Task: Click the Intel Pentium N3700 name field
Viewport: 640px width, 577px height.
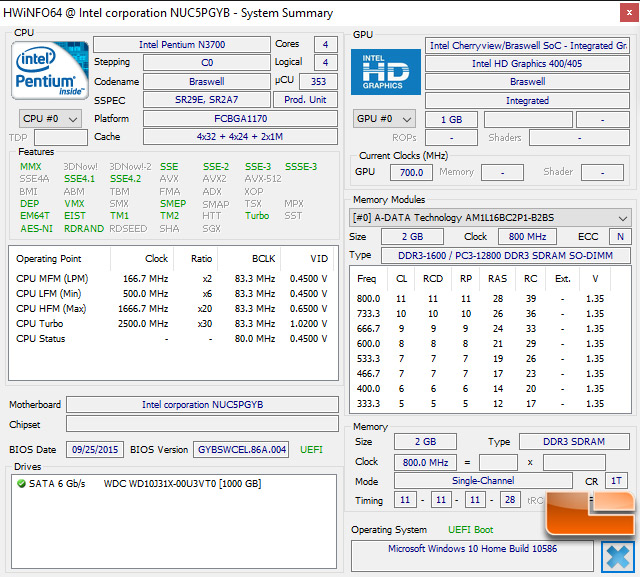Action: click(x=182, y=44)
